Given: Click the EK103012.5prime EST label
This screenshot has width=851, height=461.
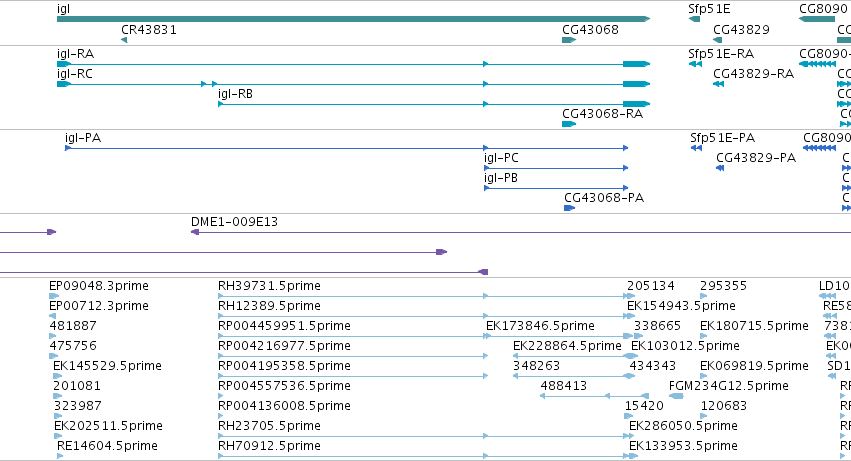Looking at the screenshot, I should tap(685, 346).
